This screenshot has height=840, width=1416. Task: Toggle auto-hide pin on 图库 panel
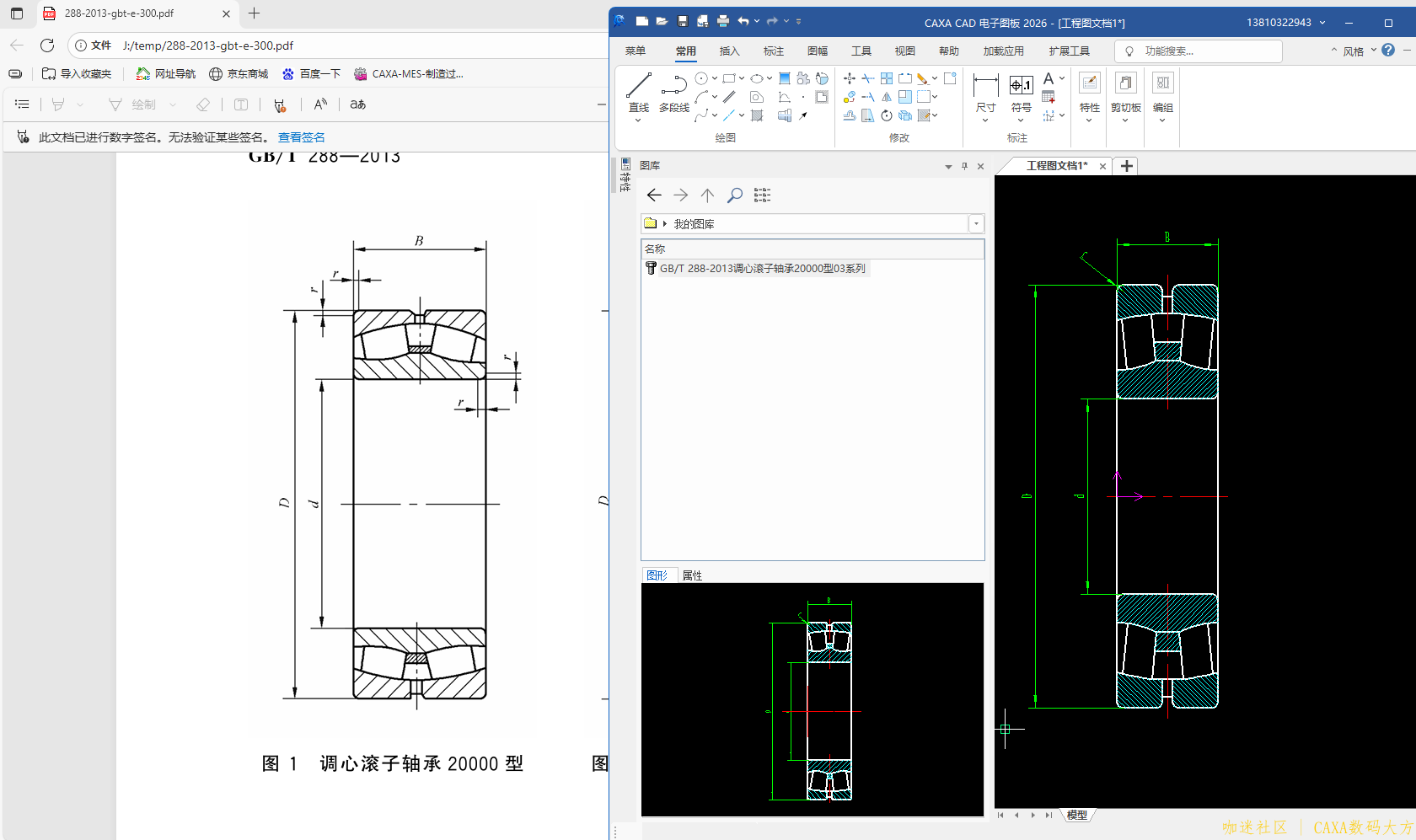pos(964,166)
